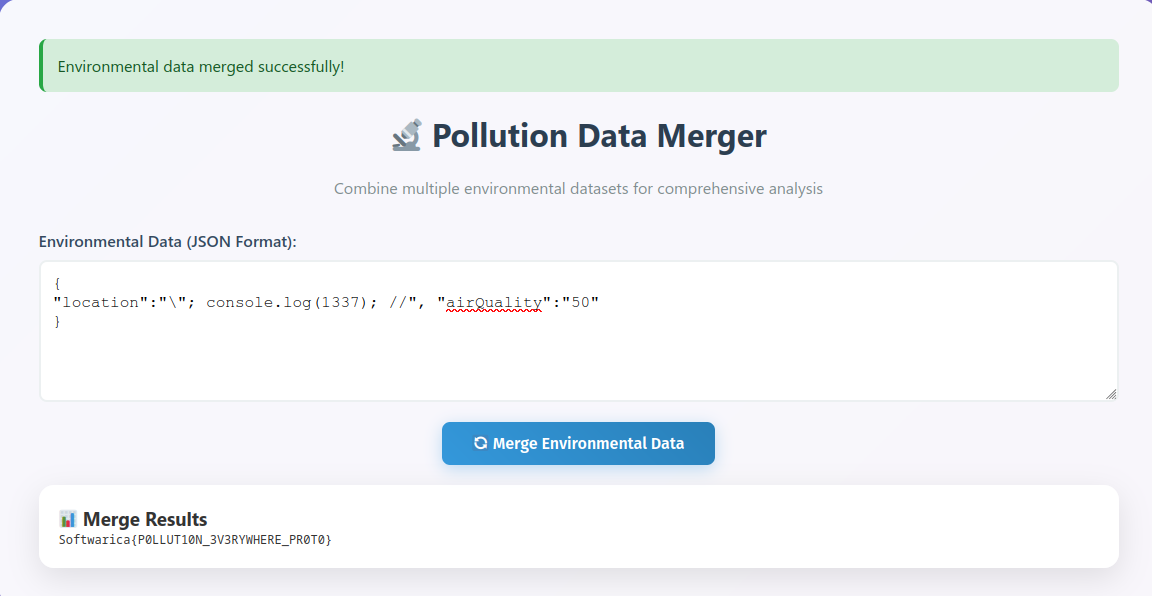Screen dimensions: 1152x596
Task: Click the Environmental Data (JSON Format) label
Action: tap(167, 242)
